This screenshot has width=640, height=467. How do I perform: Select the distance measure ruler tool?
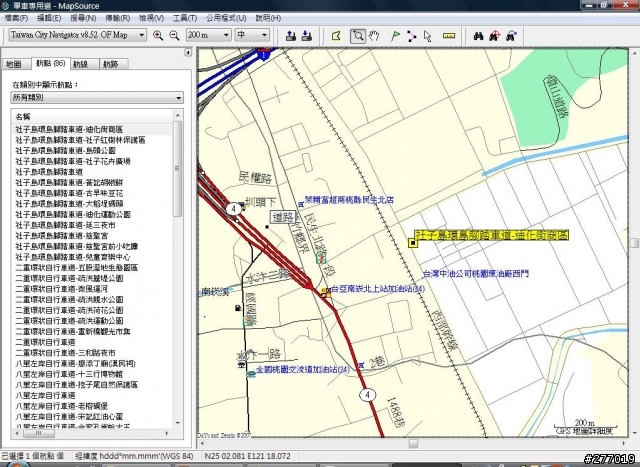point(449,36)
